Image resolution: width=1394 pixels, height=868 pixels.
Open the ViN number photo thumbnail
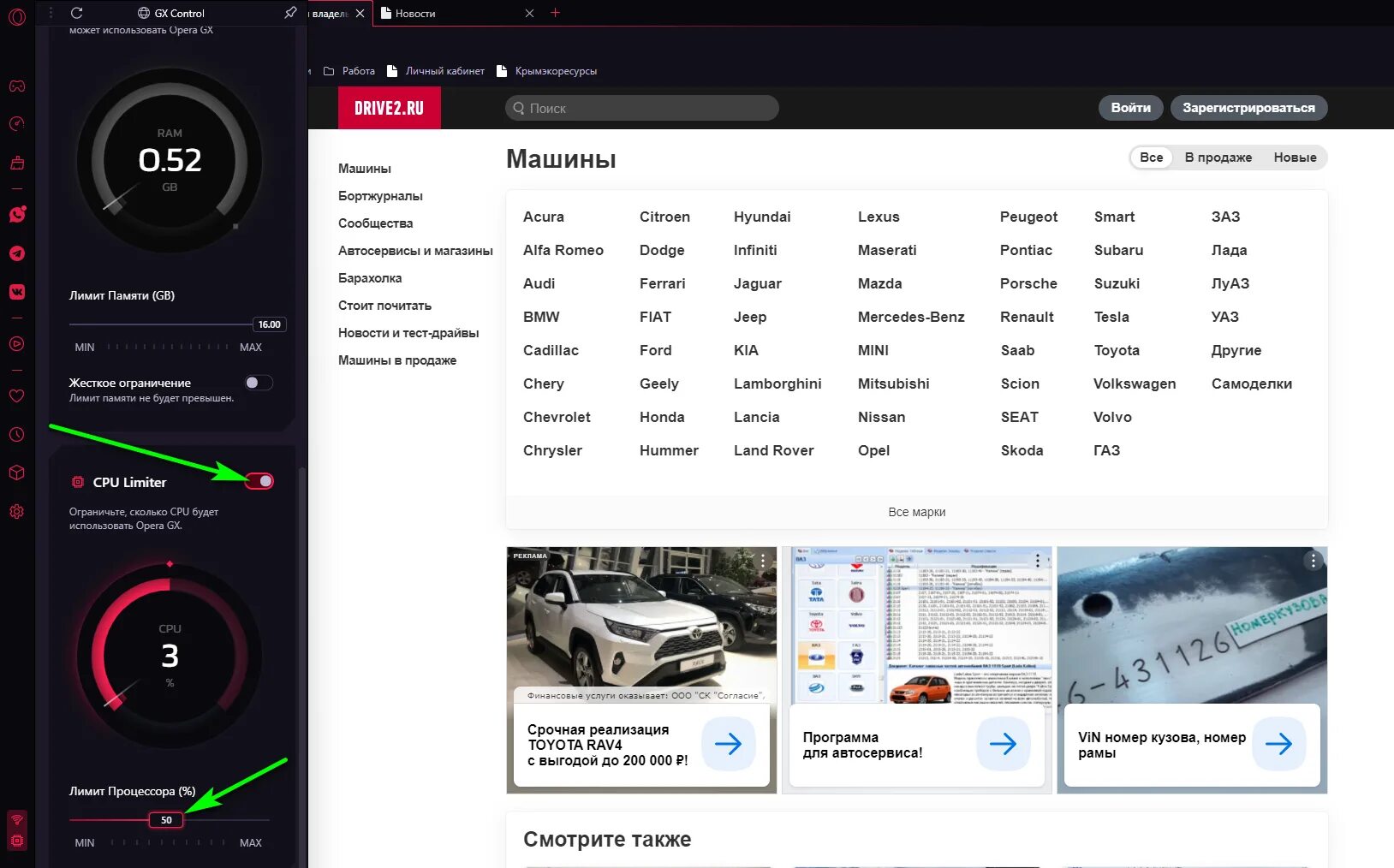tap(1192, 624)
